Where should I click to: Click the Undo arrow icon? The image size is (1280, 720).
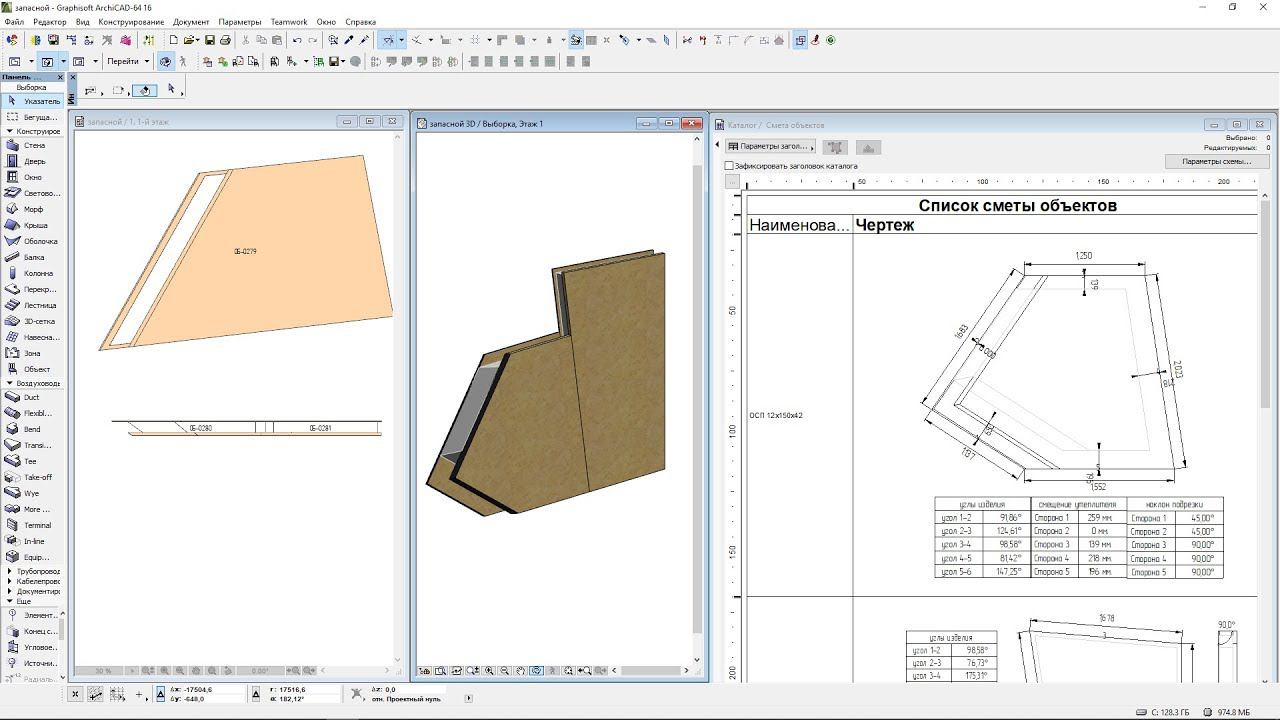tap(297, 40)
